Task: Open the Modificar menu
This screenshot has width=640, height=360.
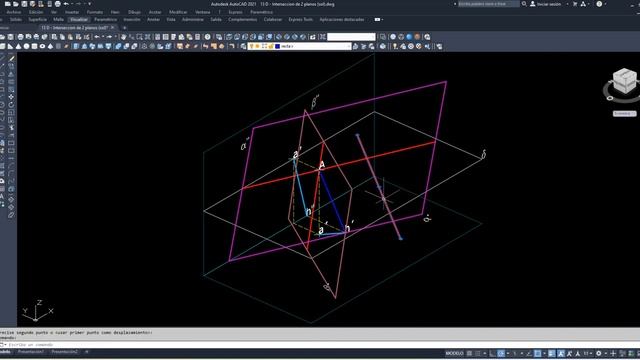Action: click(x=178, y=12)
